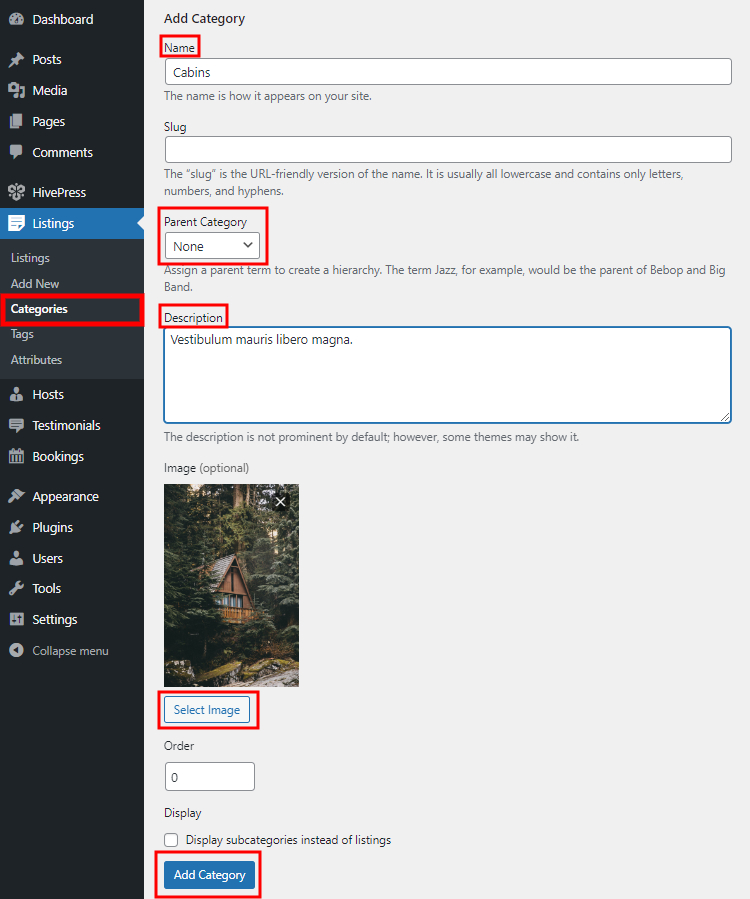
Task: Click the Listings menu icon
Action: coord(17,223)
